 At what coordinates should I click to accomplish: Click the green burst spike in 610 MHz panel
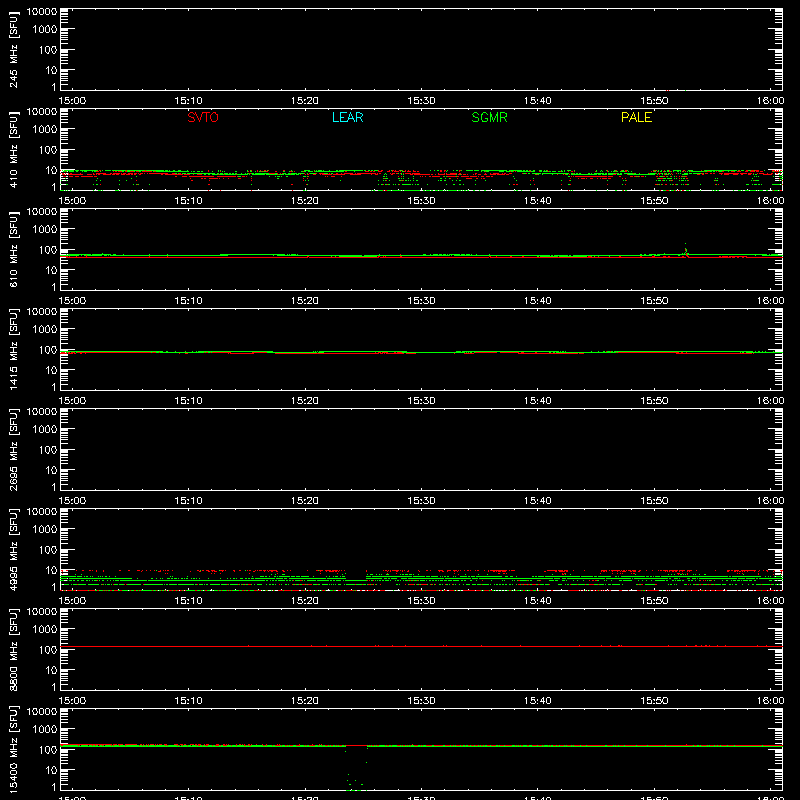tap(685, 249)
